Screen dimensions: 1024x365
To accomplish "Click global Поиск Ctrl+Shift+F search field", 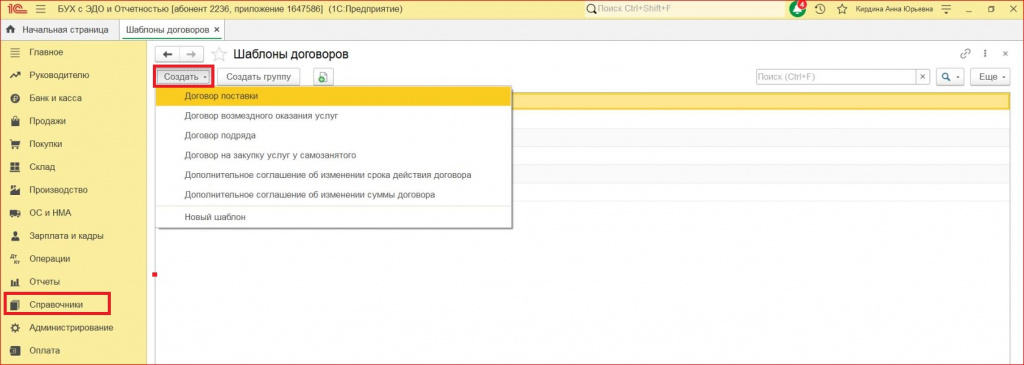I will coord(683,9).
